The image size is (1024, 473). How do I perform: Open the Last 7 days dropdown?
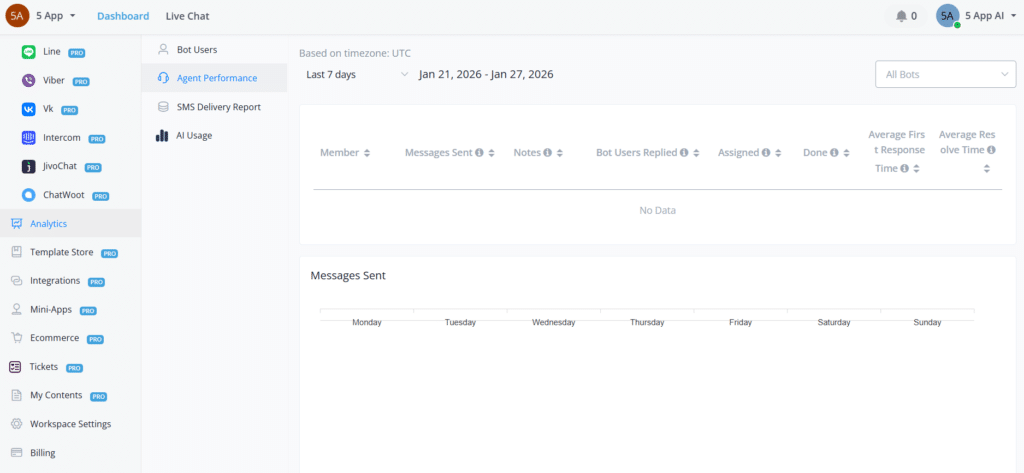point(356,74)
